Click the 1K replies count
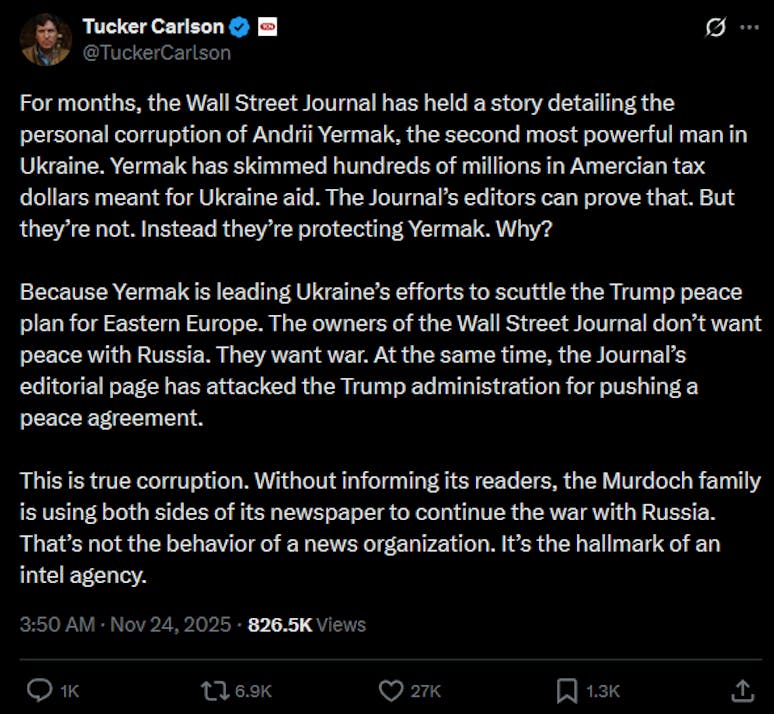774x714 pixels. coord(69,690)
